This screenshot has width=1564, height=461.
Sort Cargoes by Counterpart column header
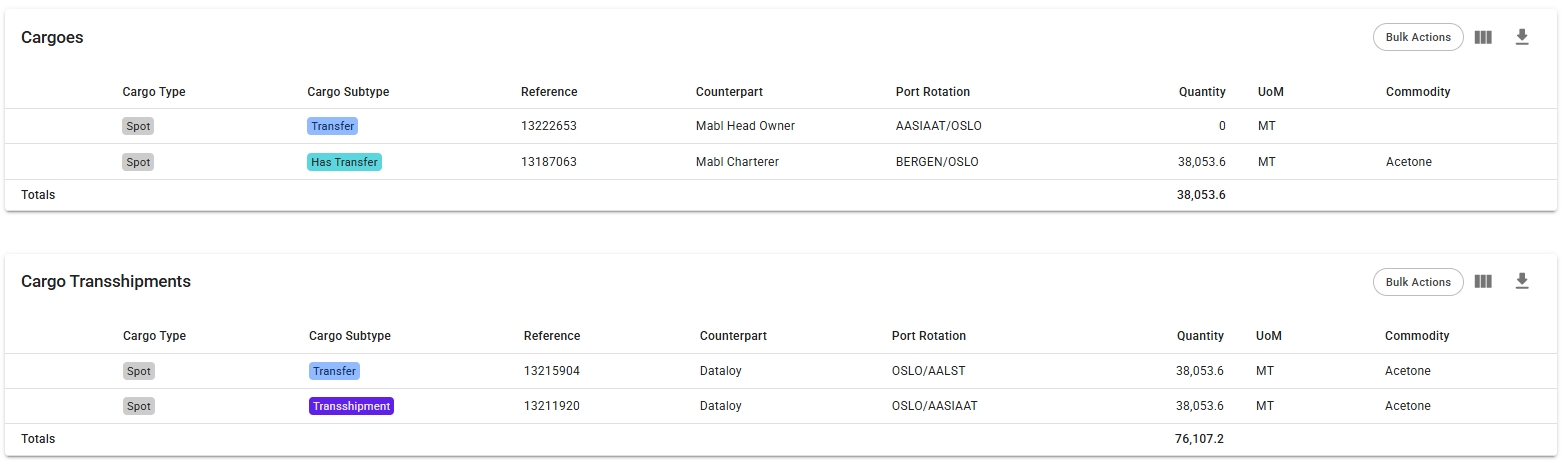[x=729, y=92]
